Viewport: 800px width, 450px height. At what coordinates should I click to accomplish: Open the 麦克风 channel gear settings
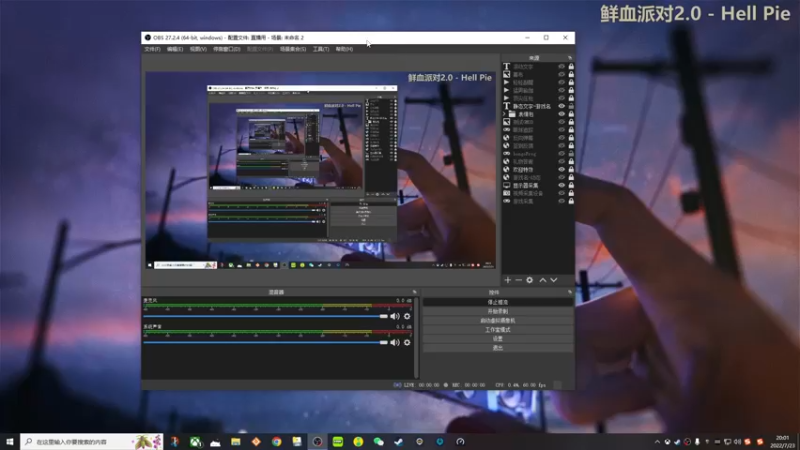(407, 316)
